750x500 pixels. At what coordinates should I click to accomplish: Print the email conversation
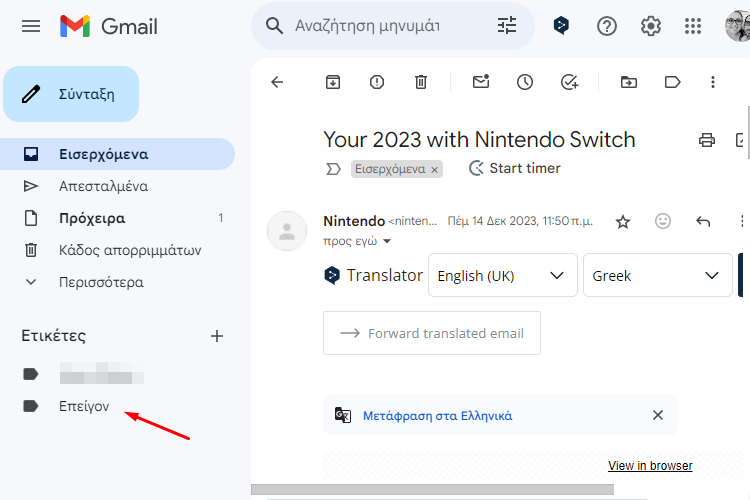tap(706, 140)
